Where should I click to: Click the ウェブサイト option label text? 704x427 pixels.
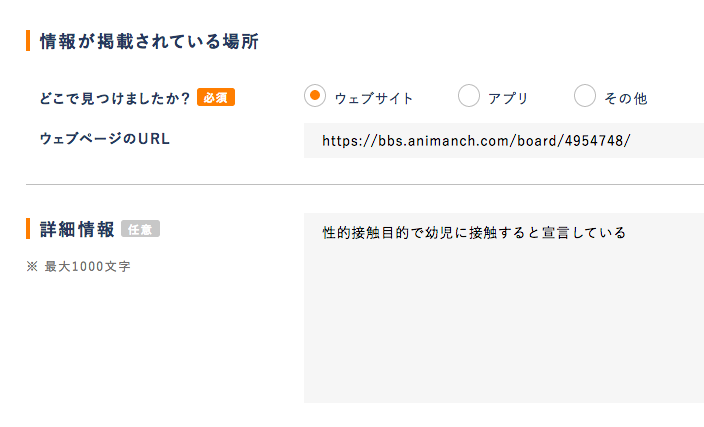tap(374, 98)
